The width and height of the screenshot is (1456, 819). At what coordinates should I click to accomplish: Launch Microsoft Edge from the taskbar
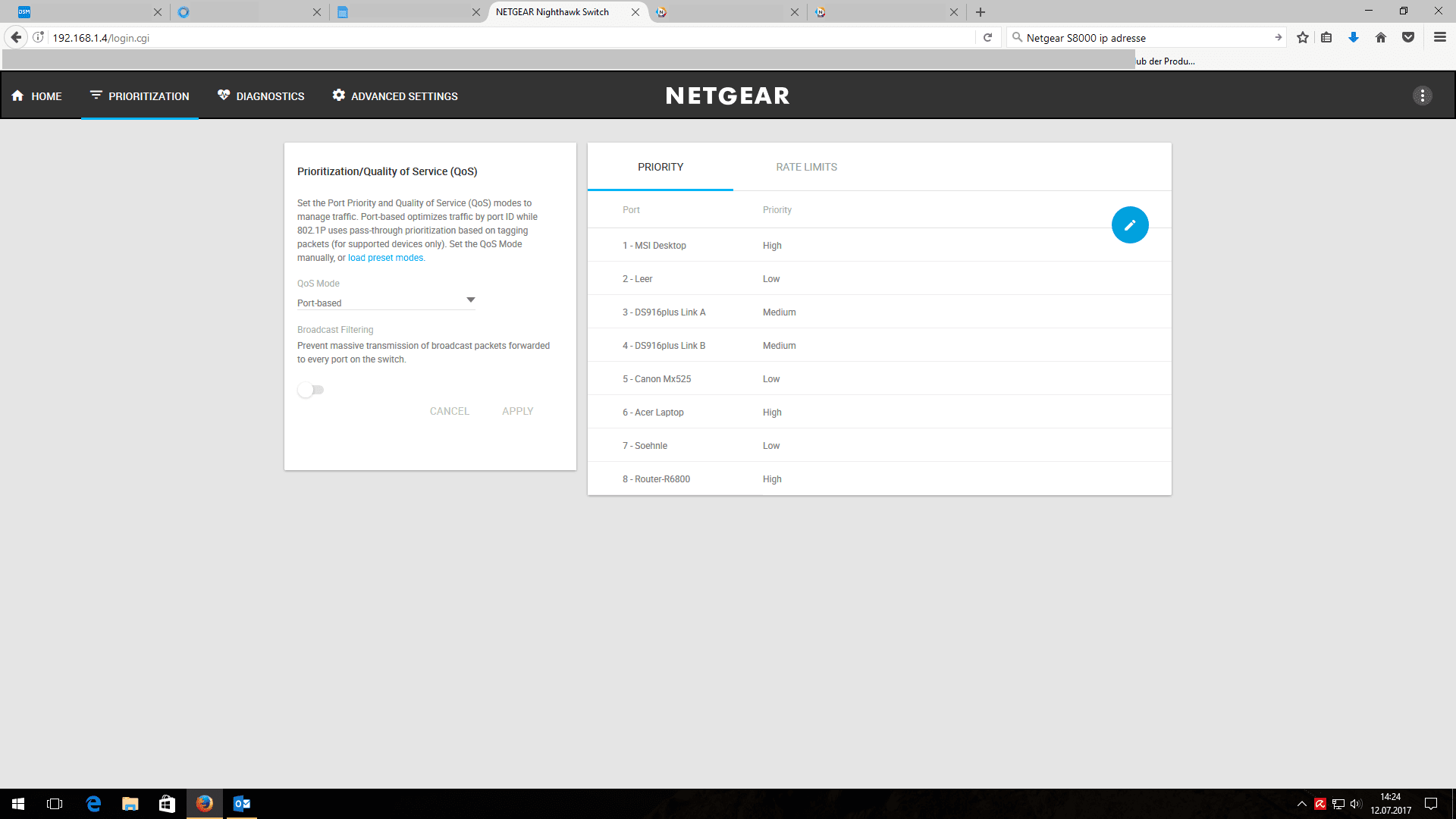pyautogui.click(x=93, y=804)
